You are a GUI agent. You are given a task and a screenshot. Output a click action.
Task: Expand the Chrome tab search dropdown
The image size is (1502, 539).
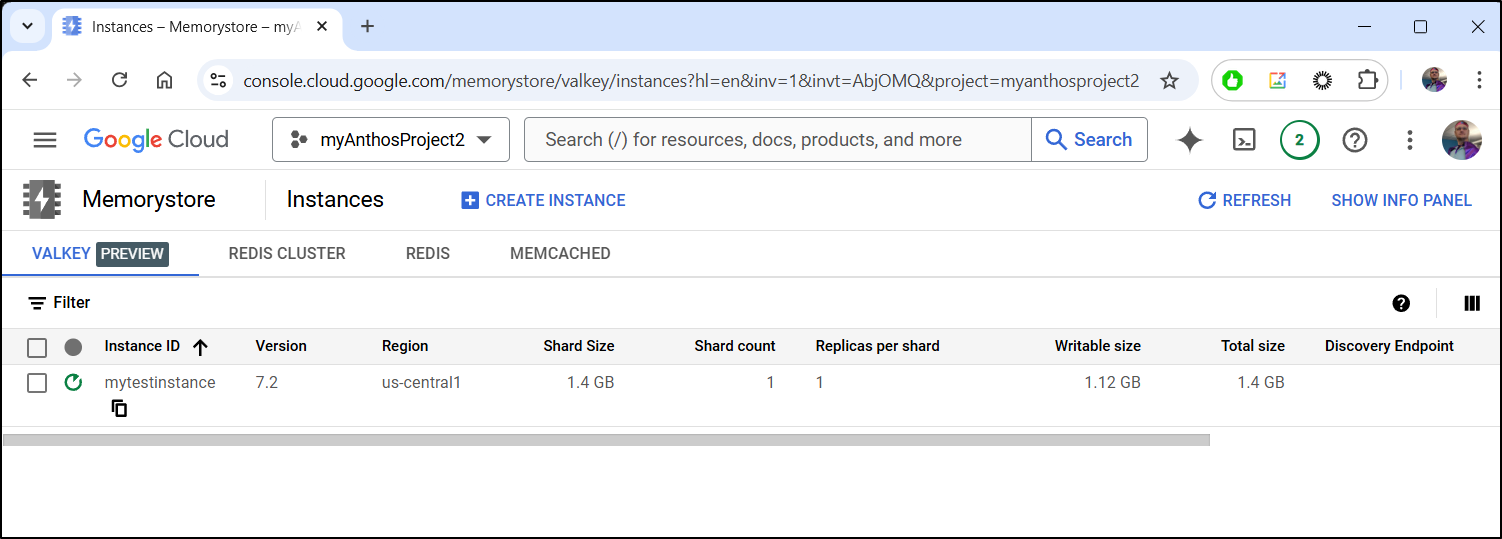[28, 27]
